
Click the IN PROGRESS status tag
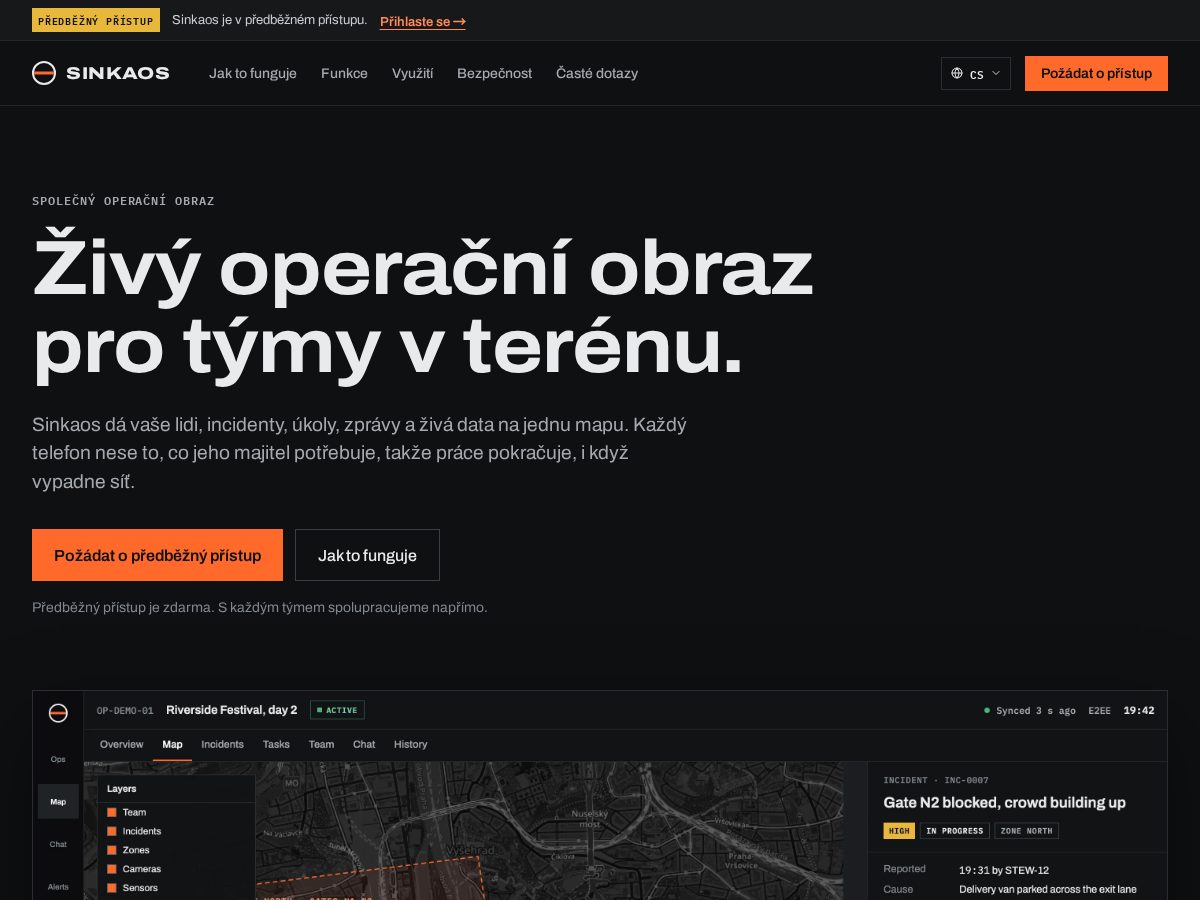[x=955, y=831]
